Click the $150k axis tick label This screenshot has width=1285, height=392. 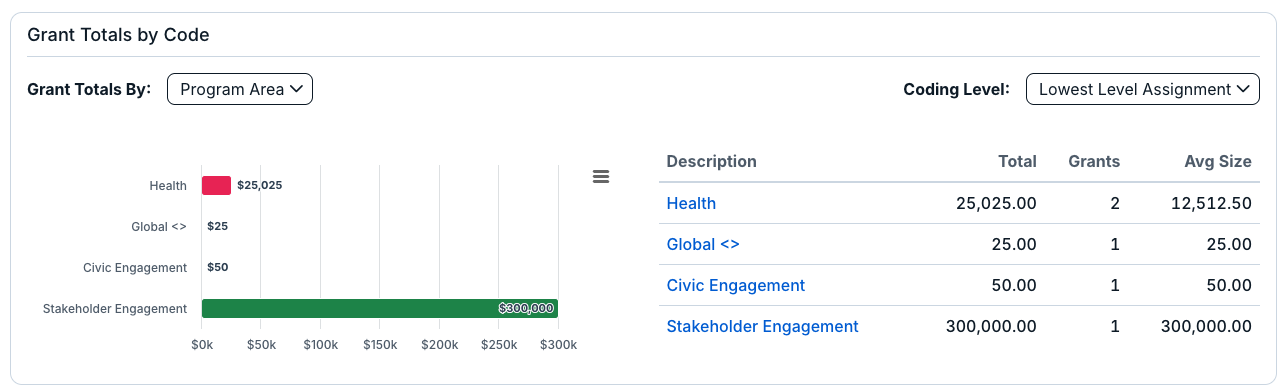(x=379, y=345)
